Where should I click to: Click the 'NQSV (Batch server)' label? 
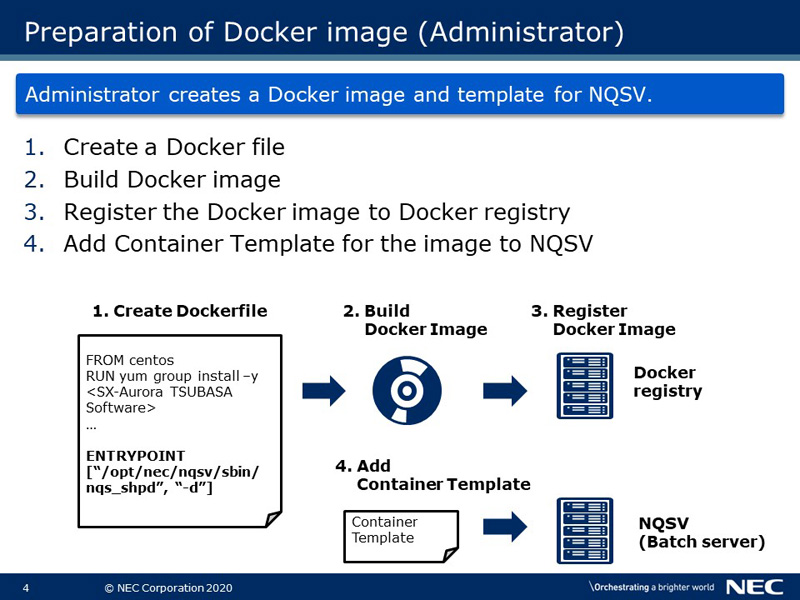pos(702,532)
